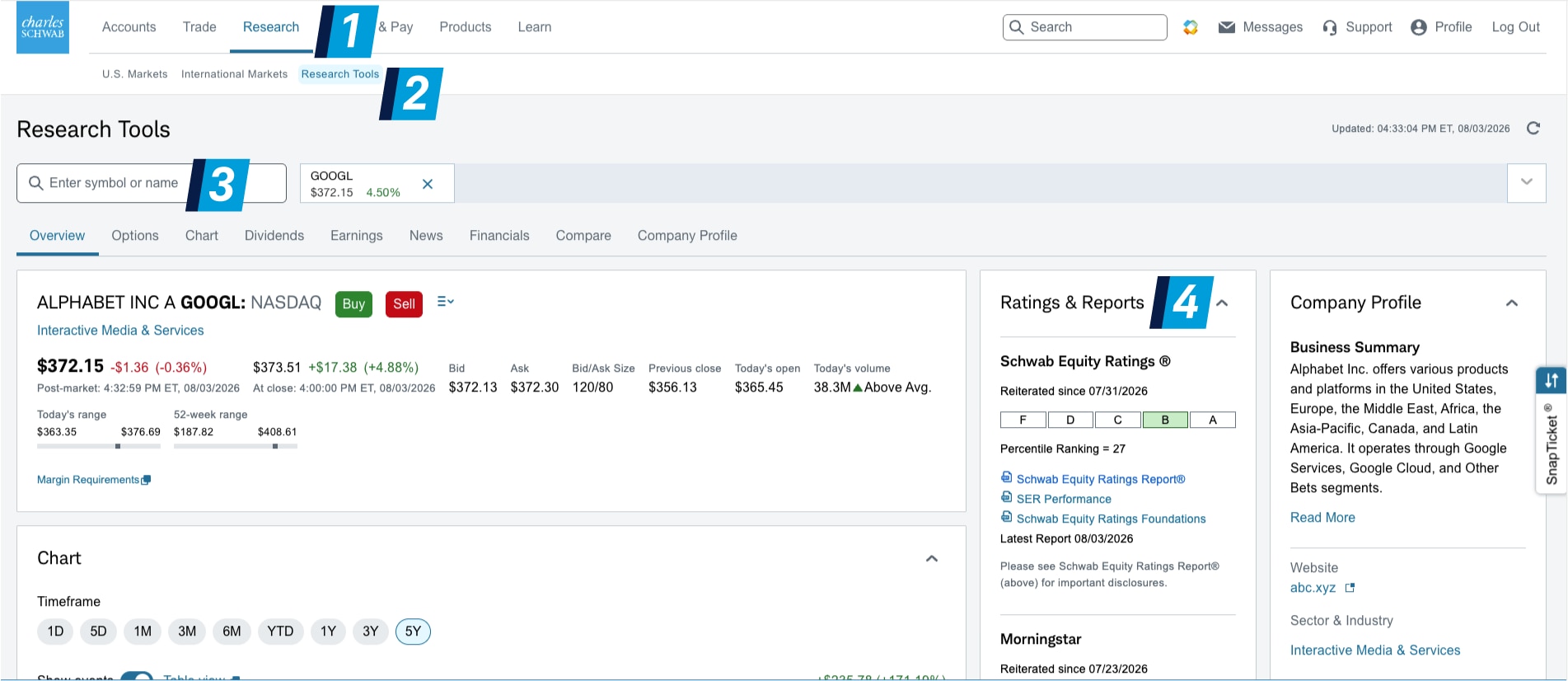Open the Research menu
Screen dimensions: 1568x681
tap(271, 27)
